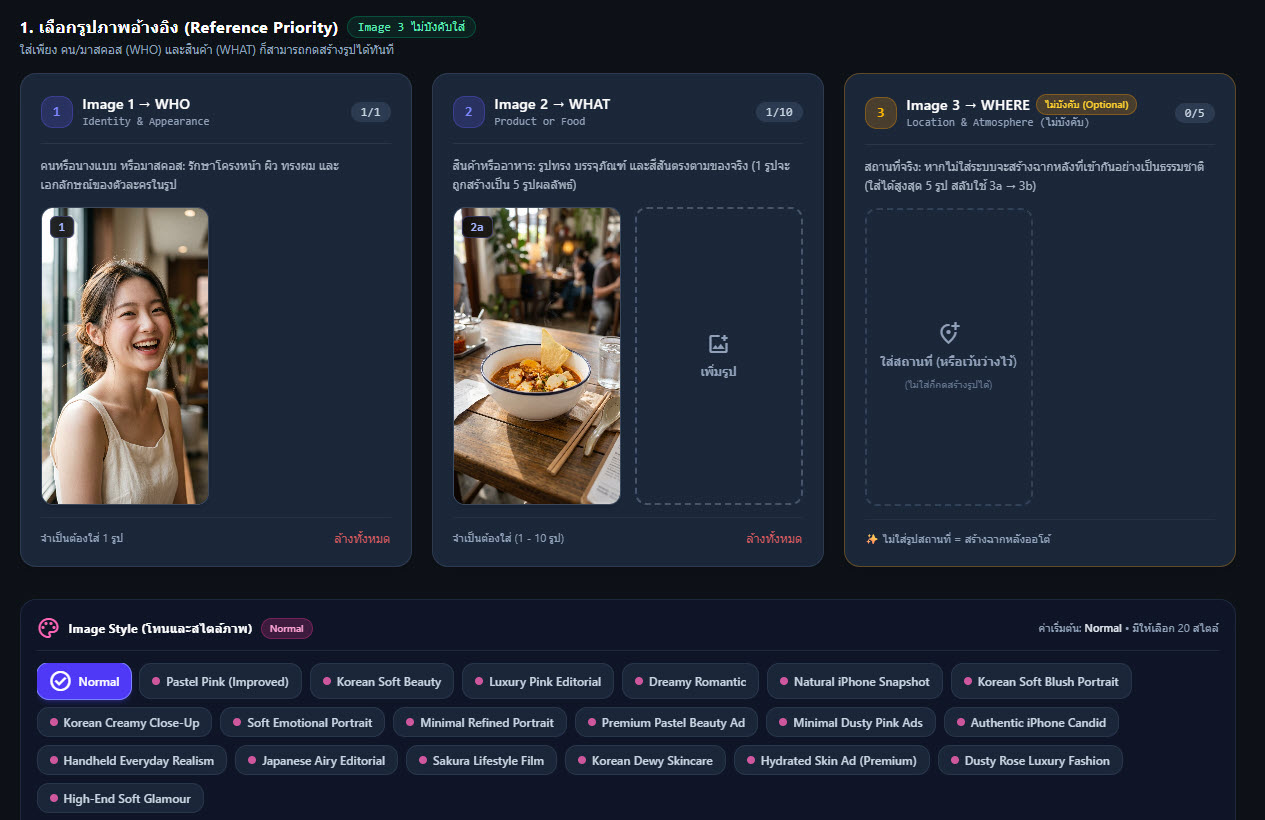
Task: Pick the Korean Creamy Close-Up style
Action: point(125,722)
